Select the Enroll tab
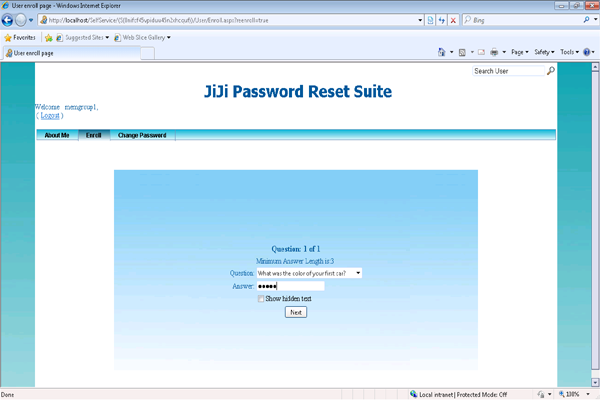Viewport: 600px width, 400px height. (x=94, y=135)
